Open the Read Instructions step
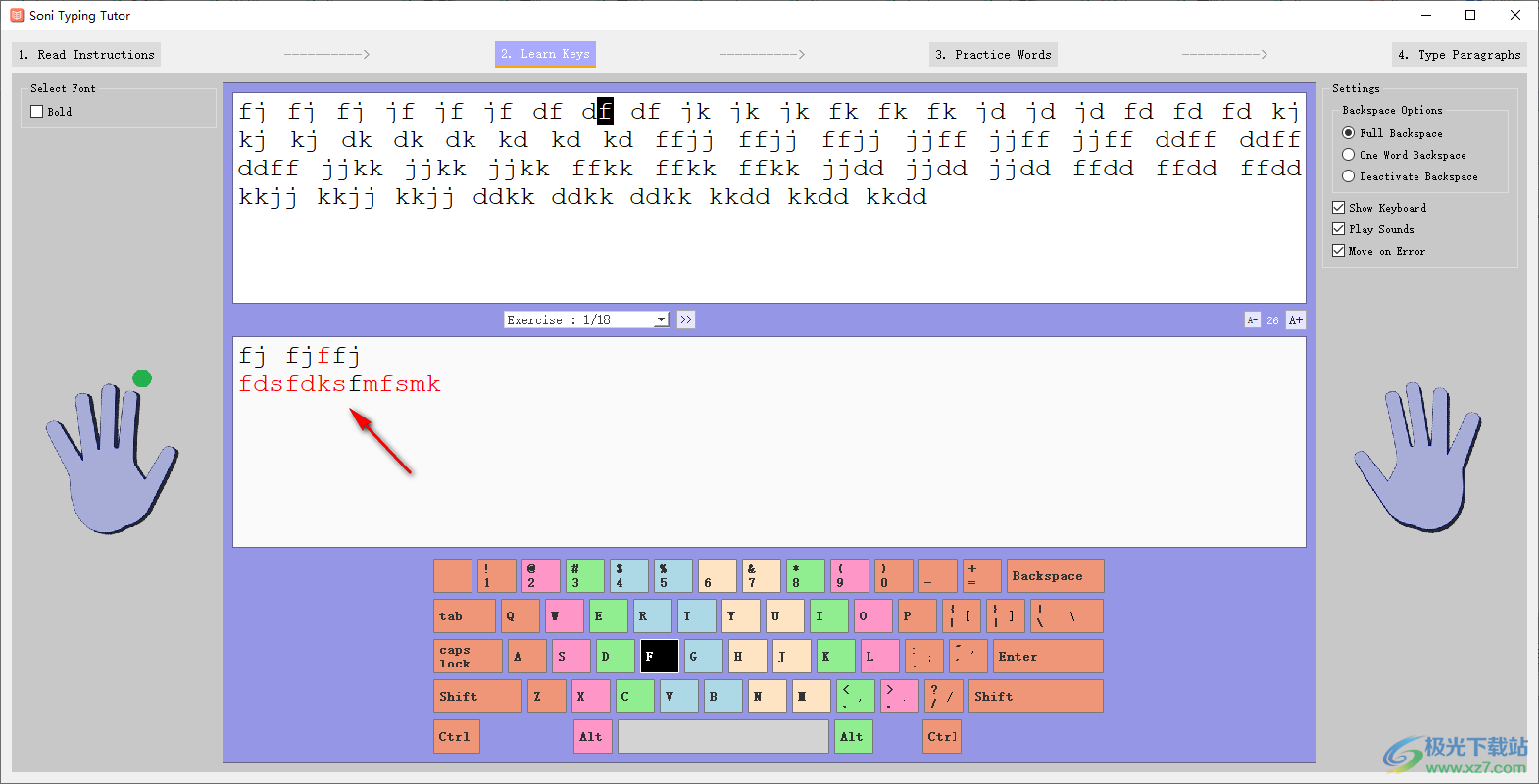This screenshot has width=1539, height=784. tap(86, 55)
